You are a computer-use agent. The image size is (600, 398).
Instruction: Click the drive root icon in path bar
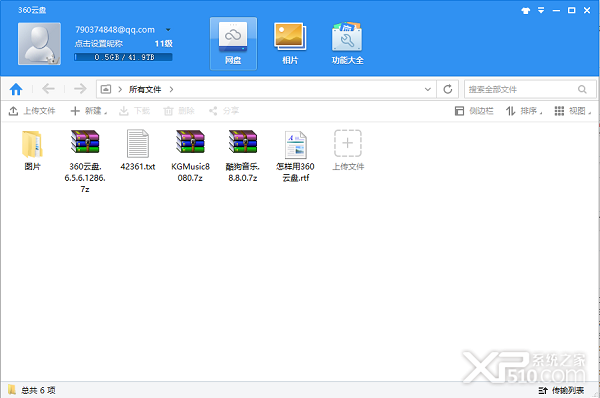tap(106, 89)
